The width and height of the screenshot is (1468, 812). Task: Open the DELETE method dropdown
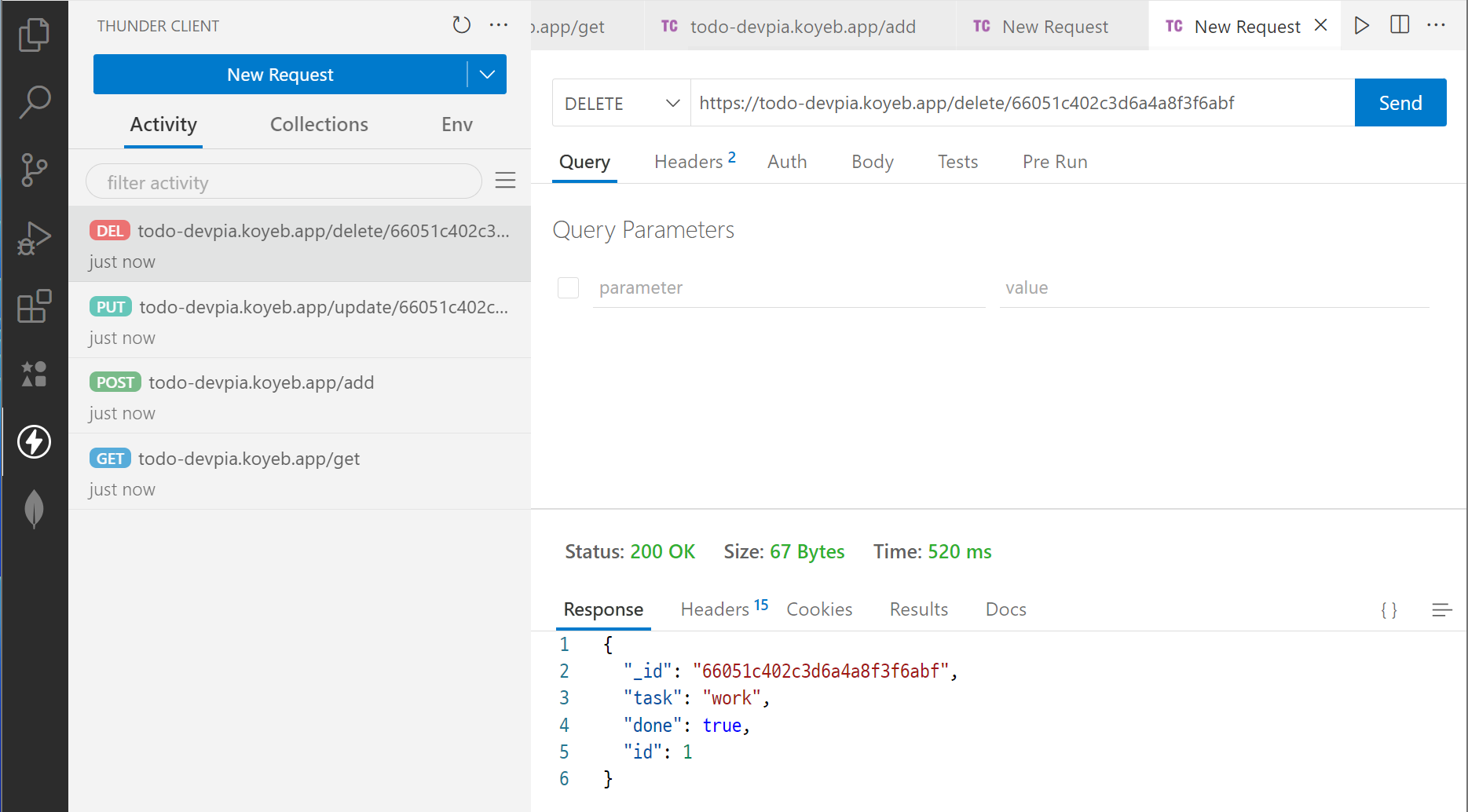point(621,103)
